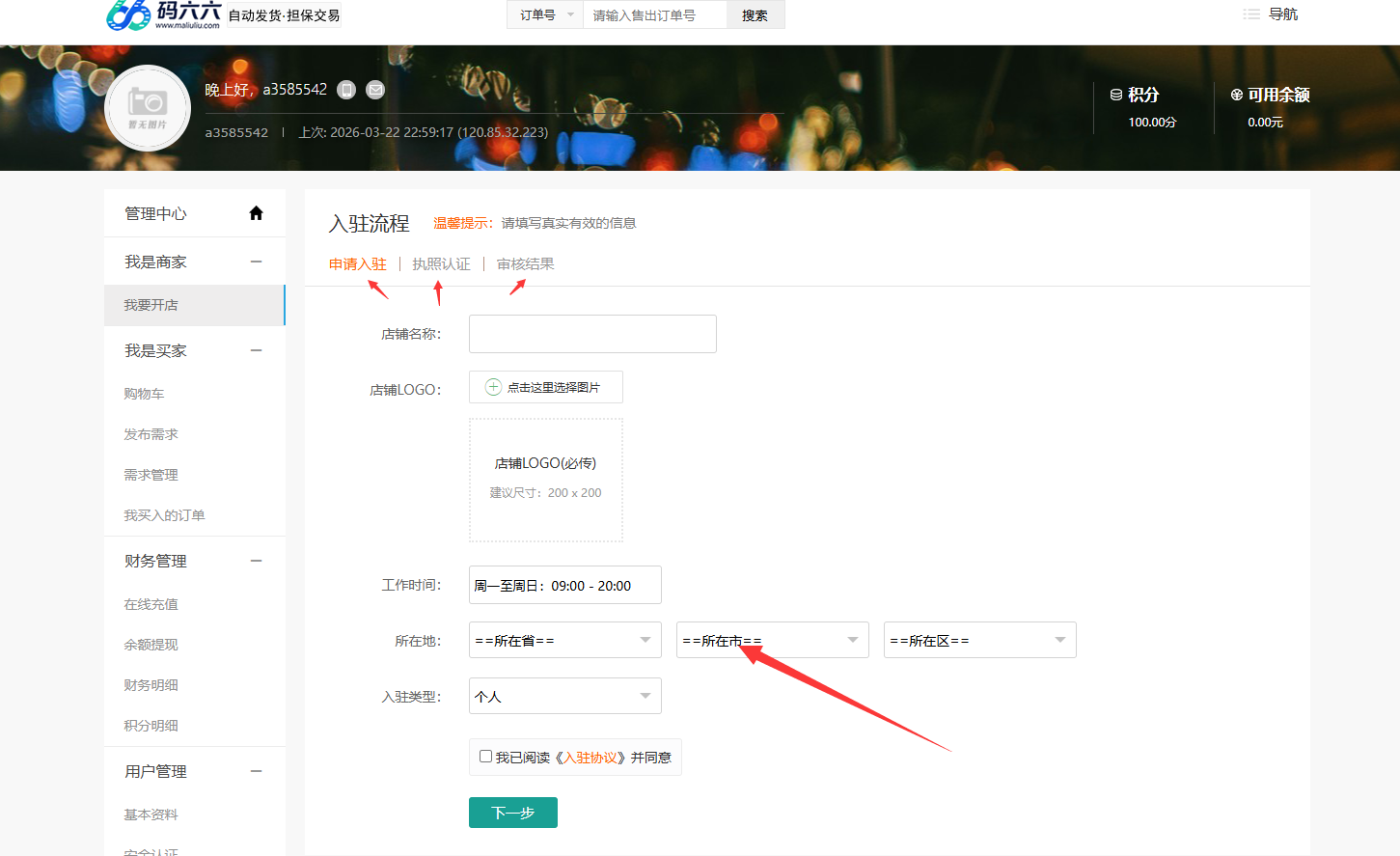This screenshot has height=856, width=1400.
Task: Click the email envelope icon beside username
Action: tap(375, 90)
